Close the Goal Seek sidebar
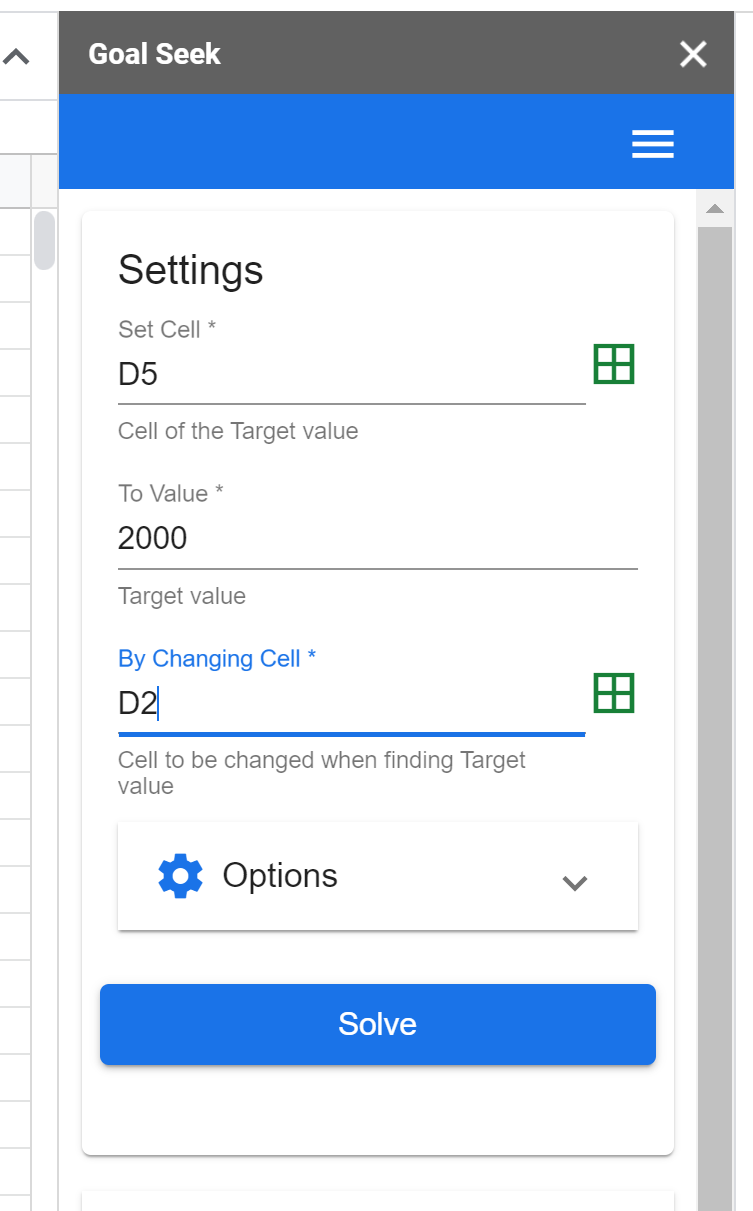The height and width of the screenshot is (1211, 753). click(x=692, y=54)
